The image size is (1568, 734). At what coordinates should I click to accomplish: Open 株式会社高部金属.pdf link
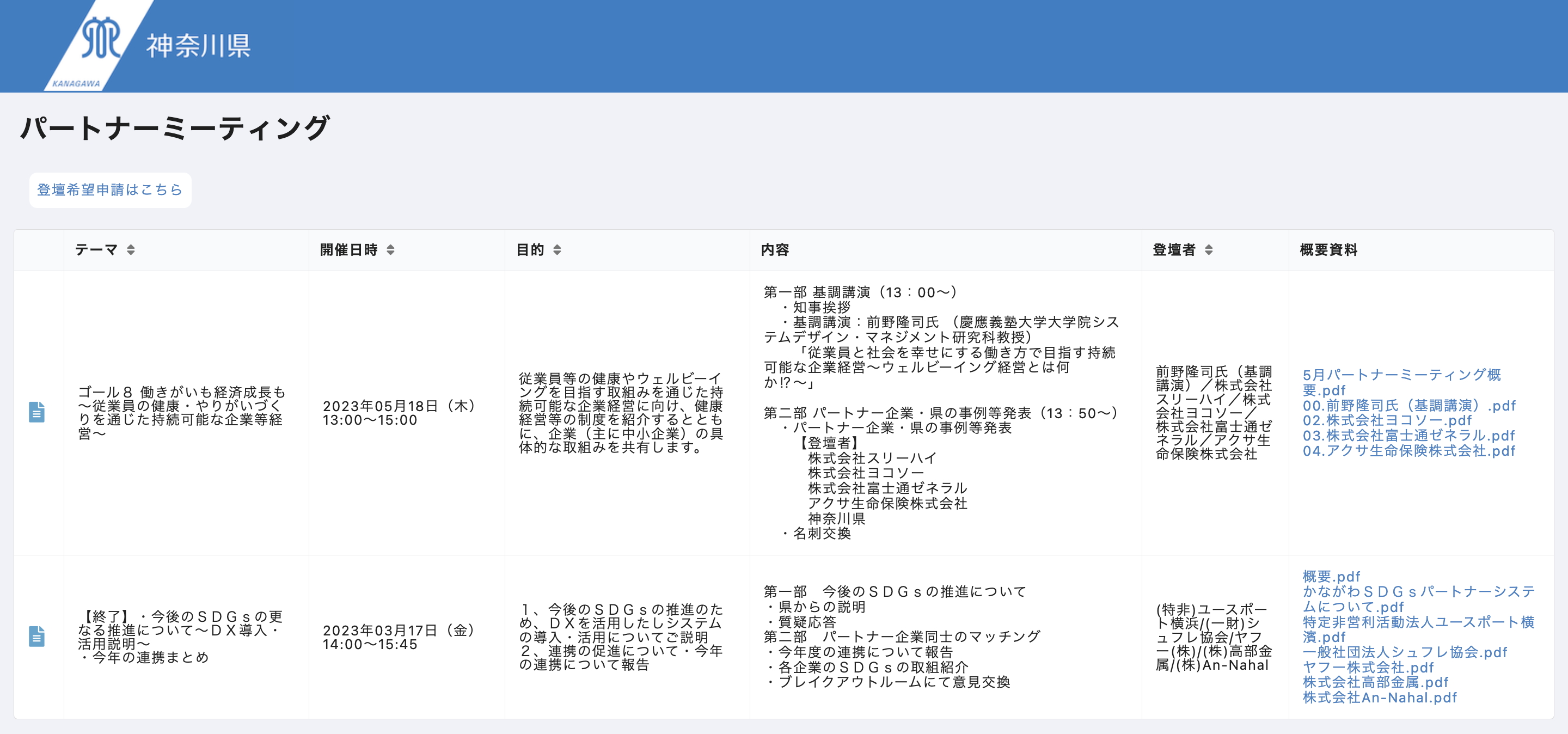pos(1375,682)
